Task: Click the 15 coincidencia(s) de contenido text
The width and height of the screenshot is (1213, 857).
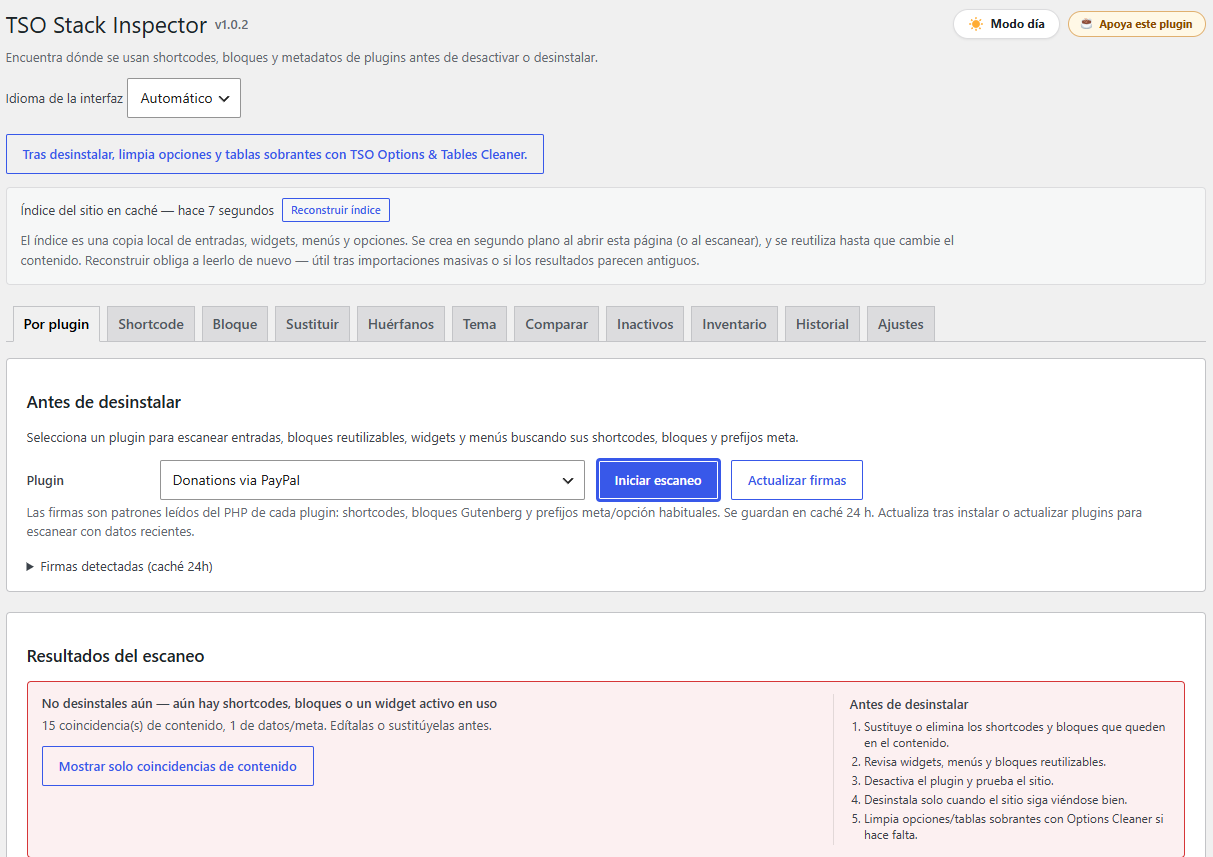Action: pyautogui.click(x=266, y=726)
